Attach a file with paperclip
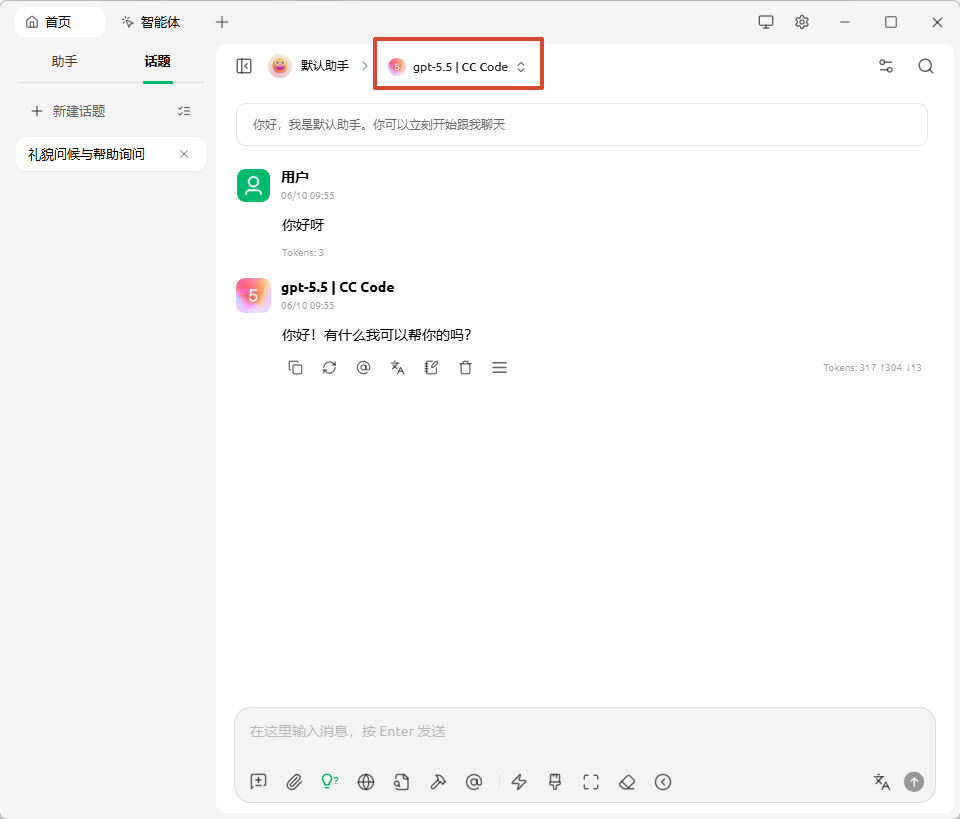 (294, 782)
